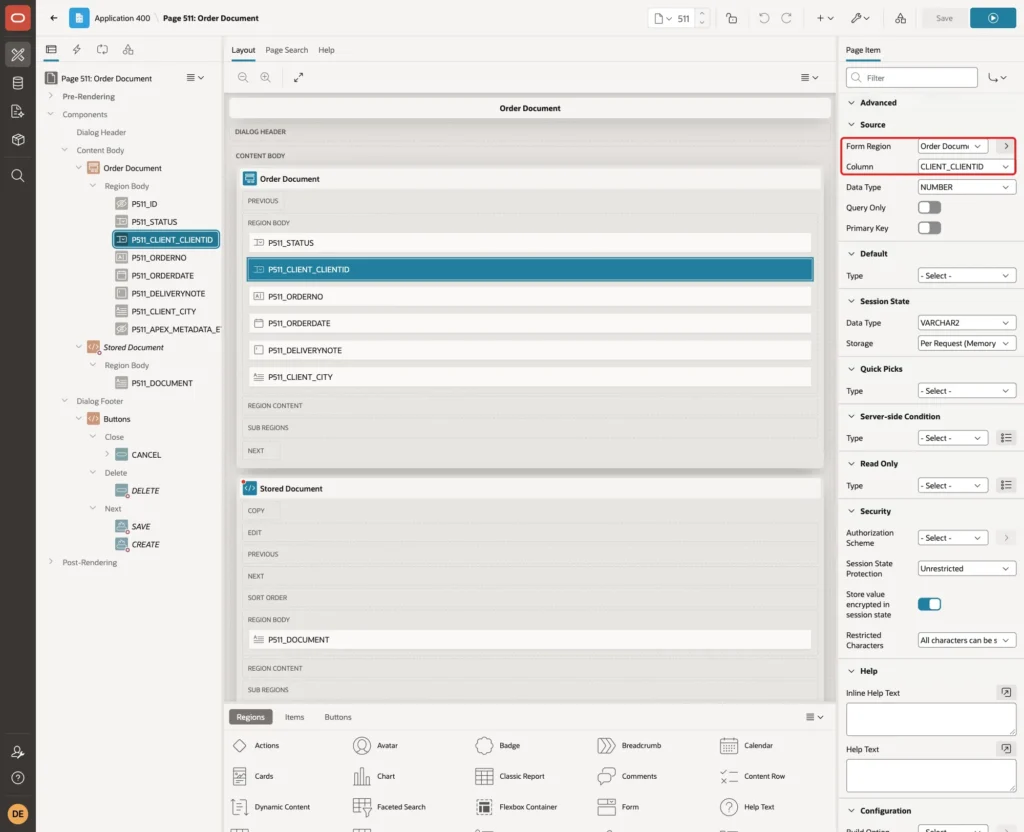Open the Administration user icon in sidebar
This screenshot has height=832, width=1024.
[x=18, y=752]
